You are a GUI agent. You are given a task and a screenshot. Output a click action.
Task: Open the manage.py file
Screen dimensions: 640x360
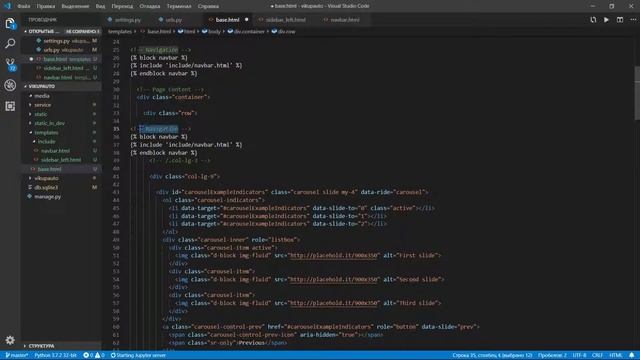[61, 197]
